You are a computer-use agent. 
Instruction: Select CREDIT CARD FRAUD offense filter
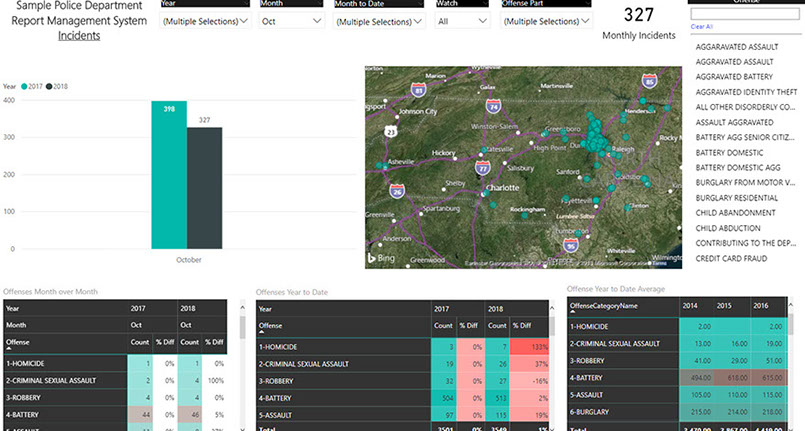tap(733, 258)
